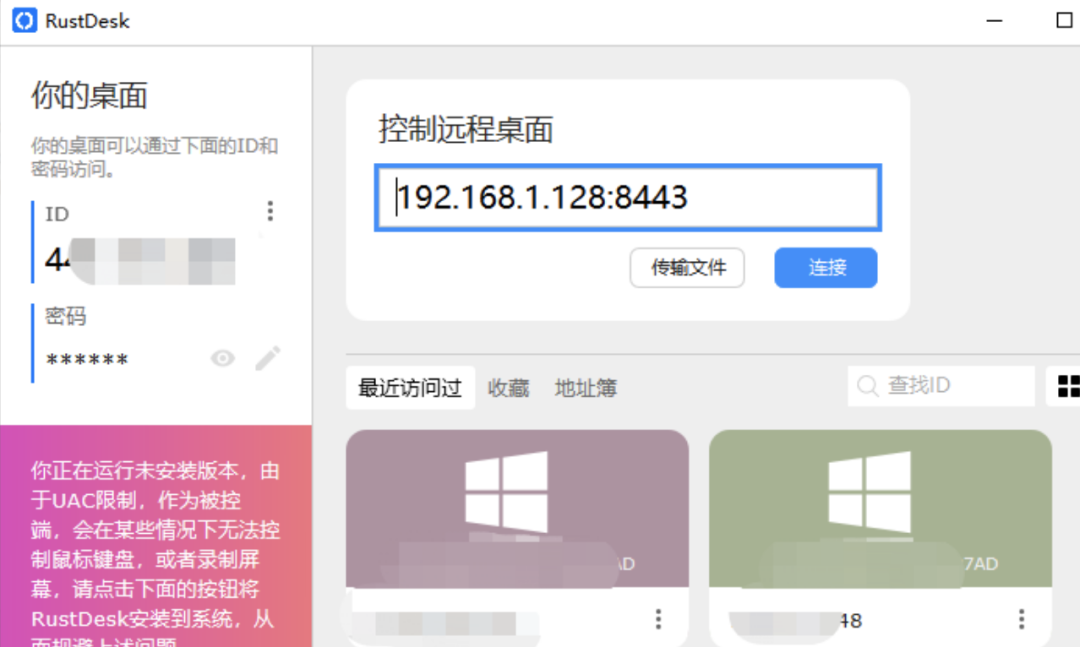The image size is (1080, 647).
Task: Click the Windows logo on the purple card
Action: (x=506, y=492)
